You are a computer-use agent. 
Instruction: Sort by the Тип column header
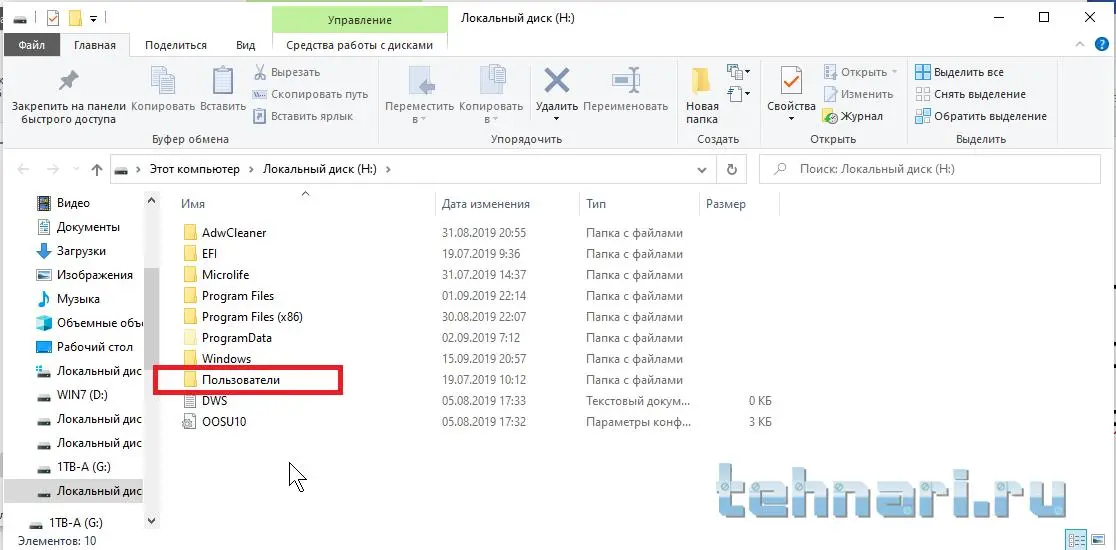pos(639,204)
